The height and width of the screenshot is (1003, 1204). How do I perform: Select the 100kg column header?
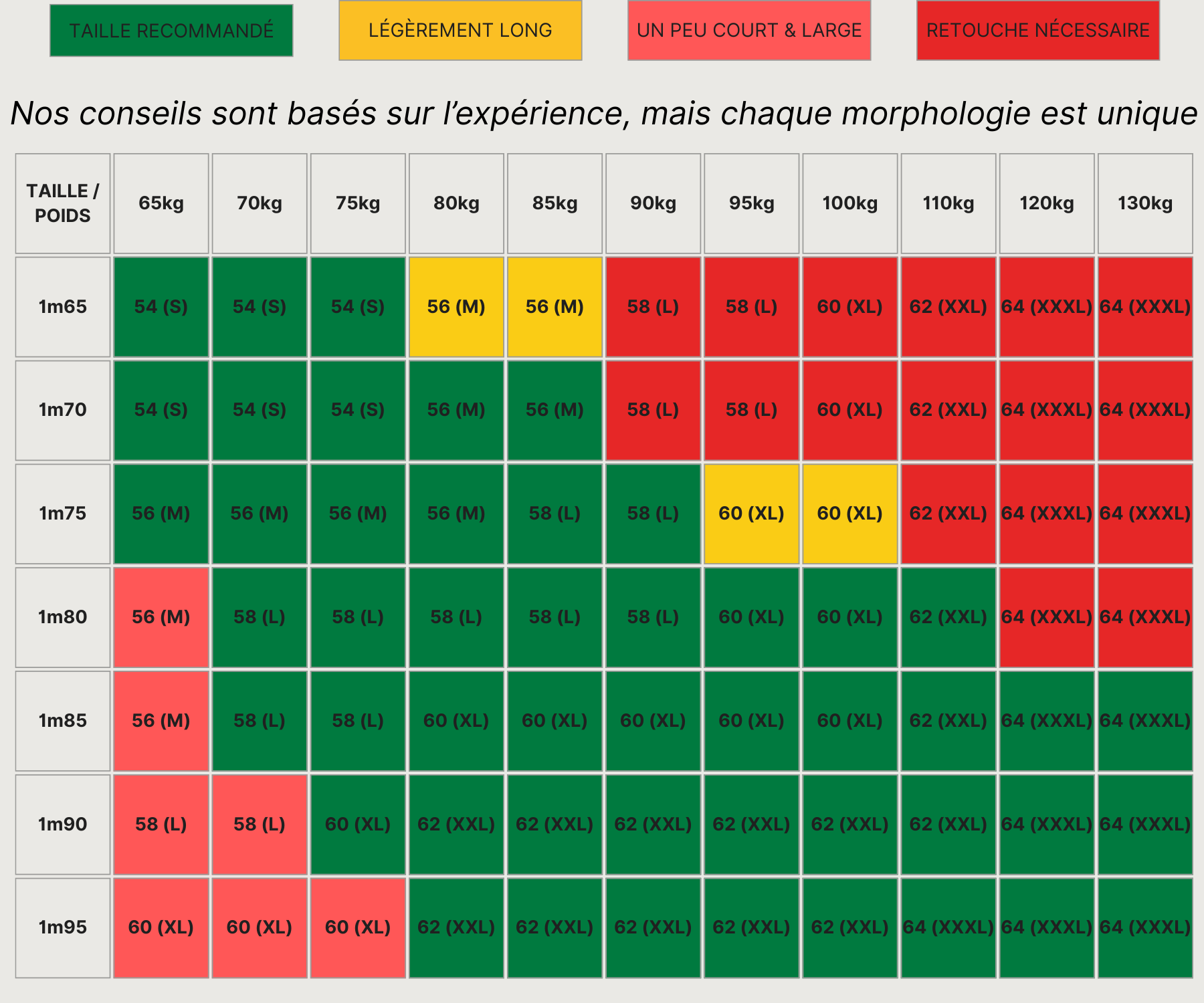849,203
